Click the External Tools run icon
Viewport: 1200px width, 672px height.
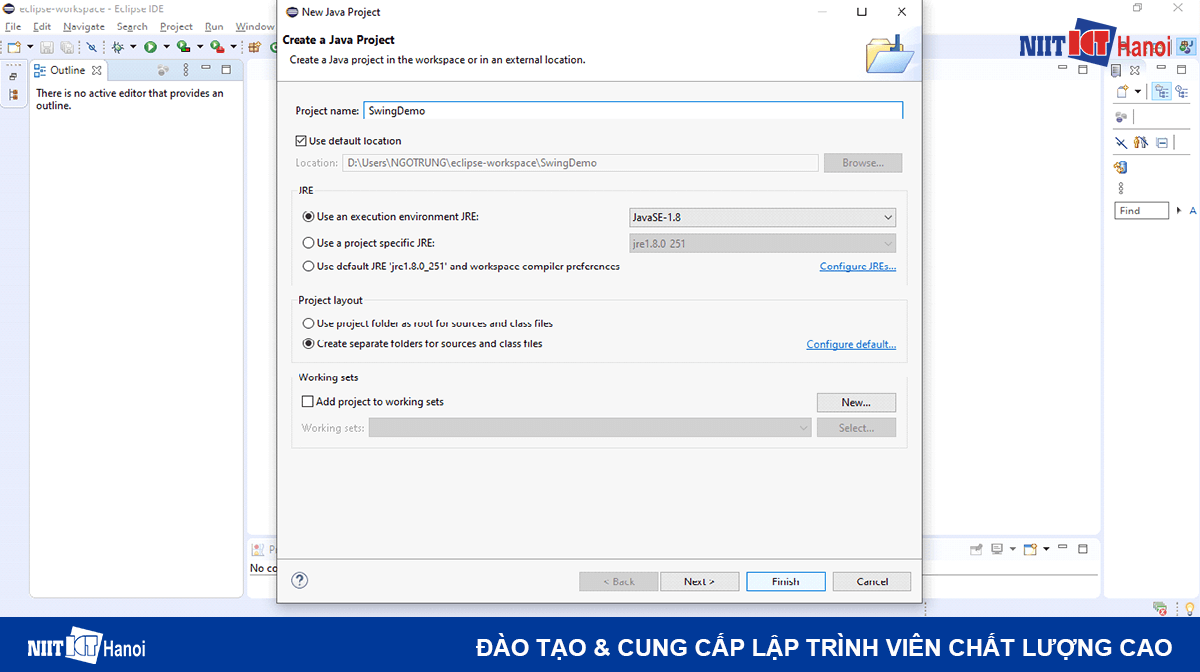217,46
